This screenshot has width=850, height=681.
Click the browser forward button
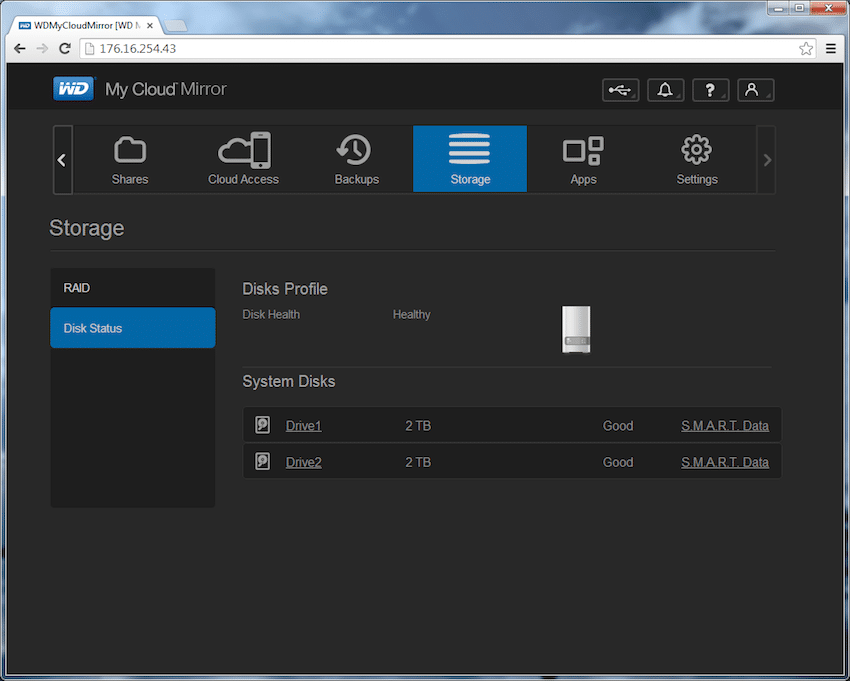tap(42, 49)
